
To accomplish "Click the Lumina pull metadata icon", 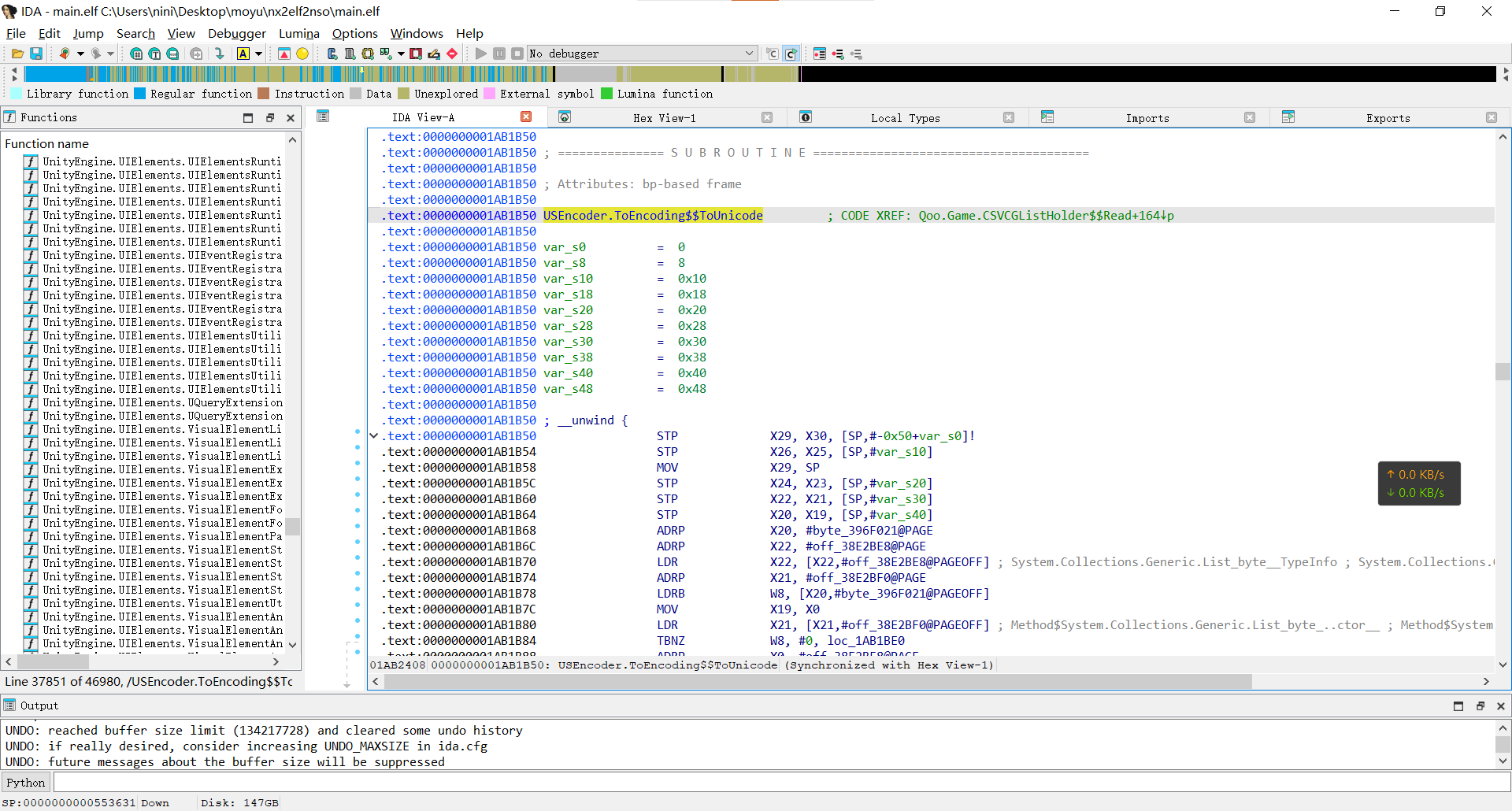I will (x=838, y=54).
